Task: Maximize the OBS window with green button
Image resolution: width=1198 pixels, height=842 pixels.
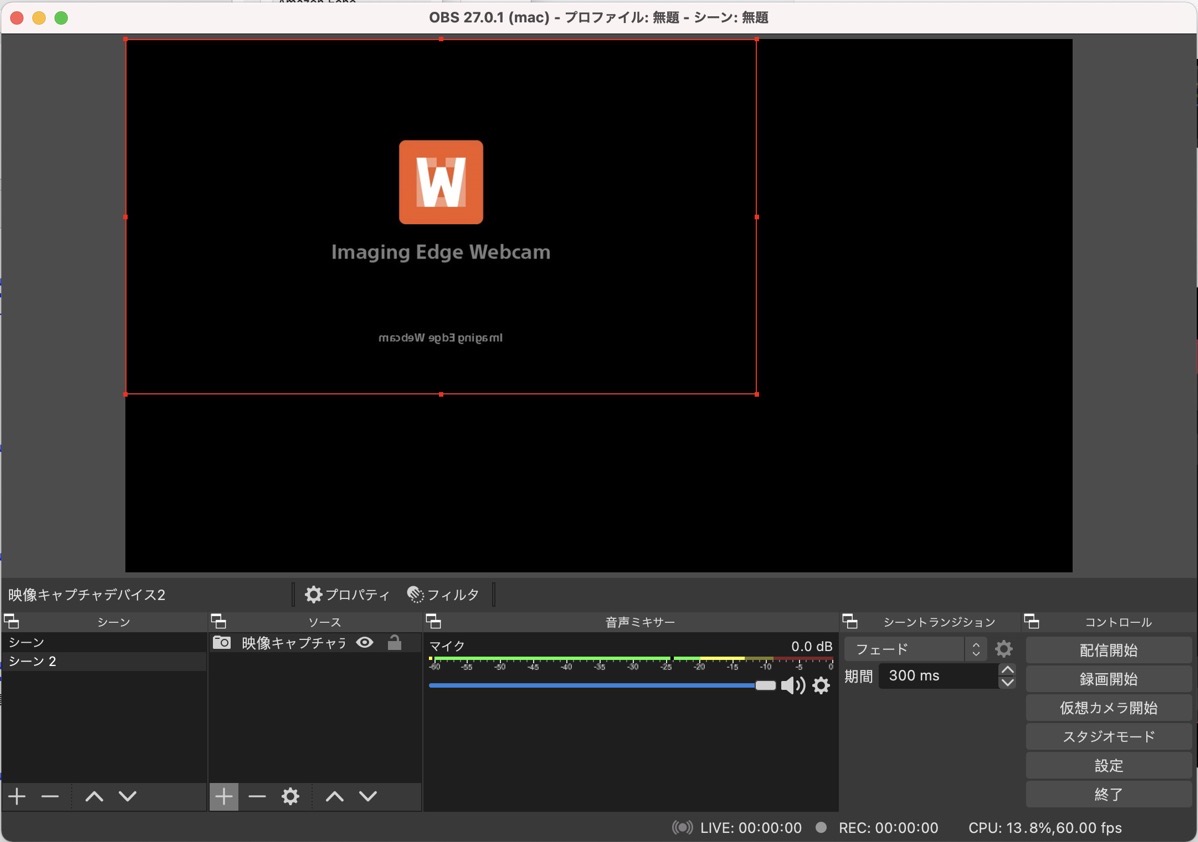Action: (61, 18)
